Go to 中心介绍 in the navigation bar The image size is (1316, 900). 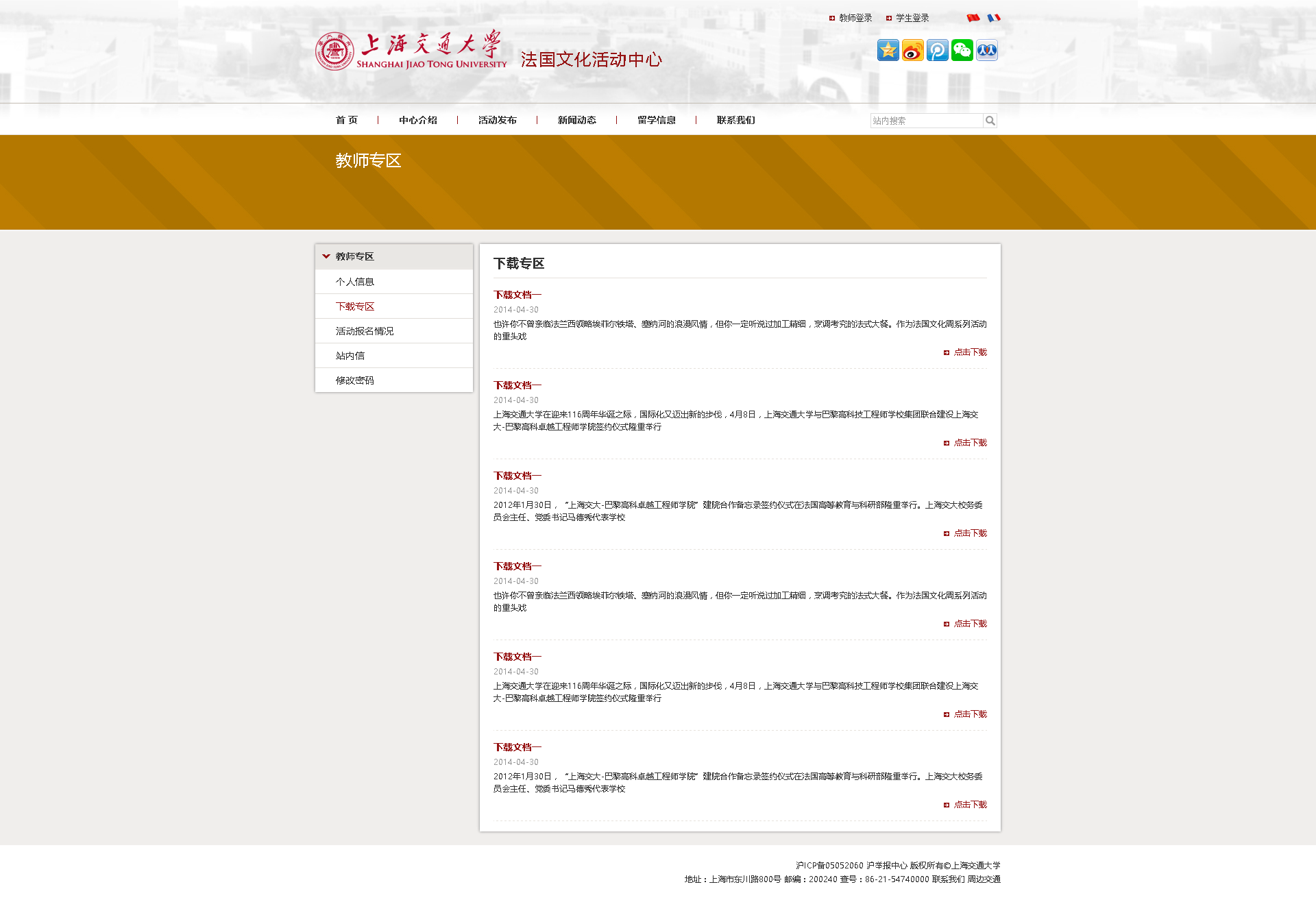tap(418, 120)
